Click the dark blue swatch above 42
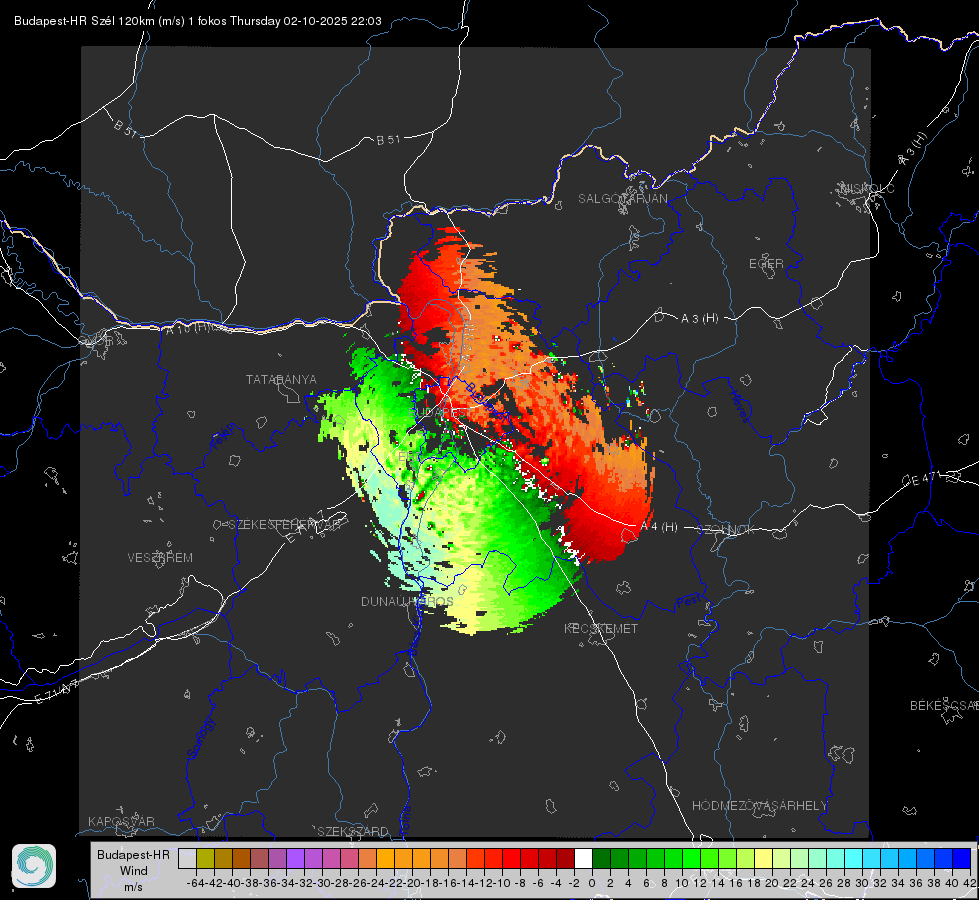The image size is (979, 900). 962,858
